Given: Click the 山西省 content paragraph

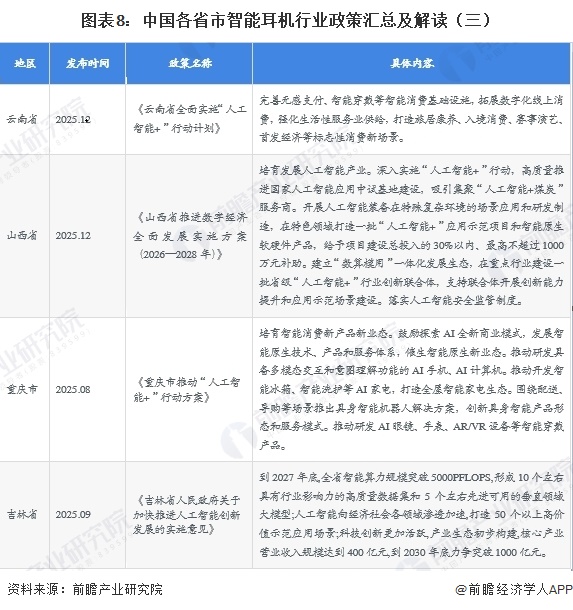Looking at the screenshot, I should click(412, 235).
